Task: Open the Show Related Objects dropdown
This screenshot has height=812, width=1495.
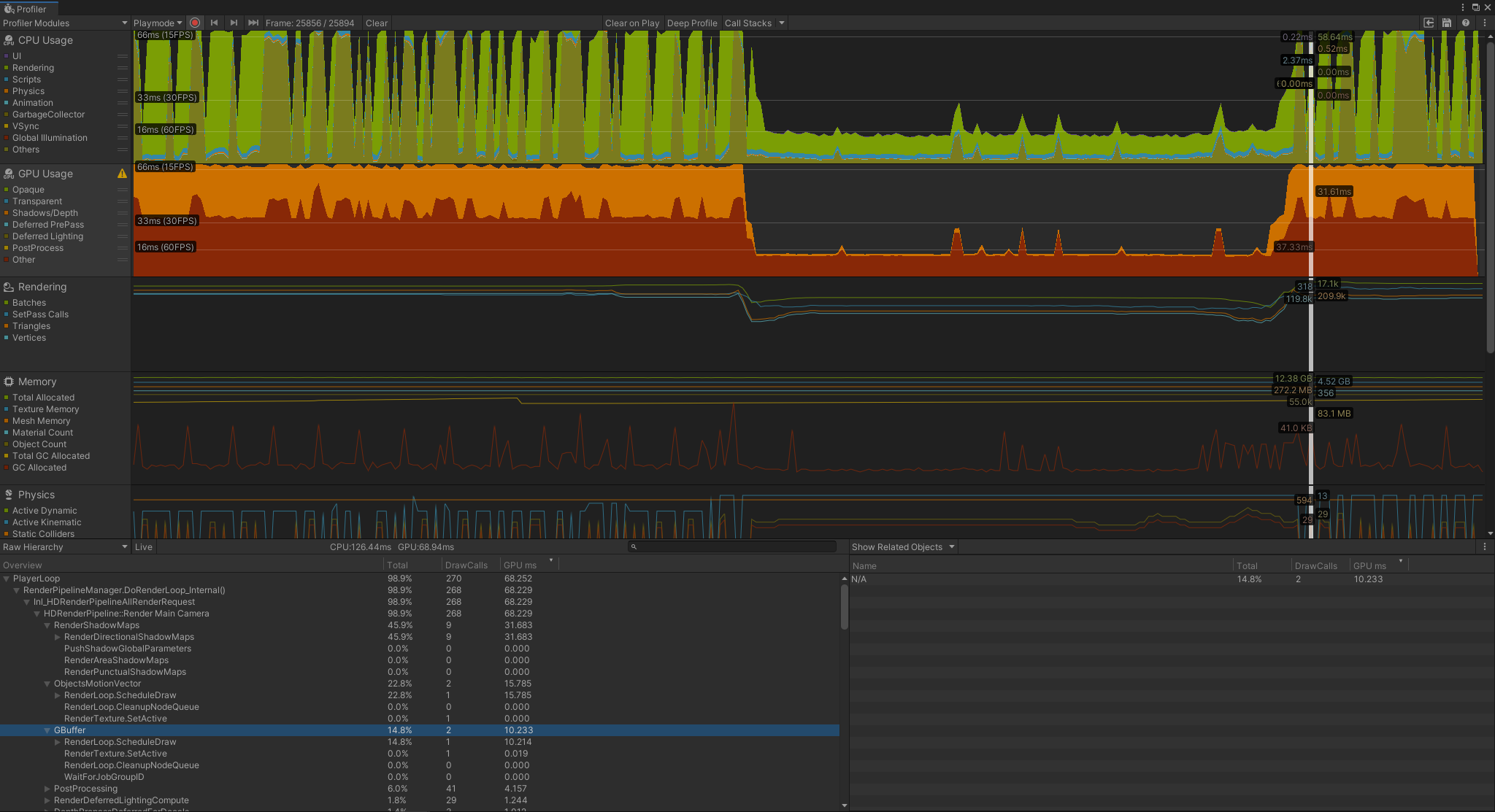Action: click(903, 546)
